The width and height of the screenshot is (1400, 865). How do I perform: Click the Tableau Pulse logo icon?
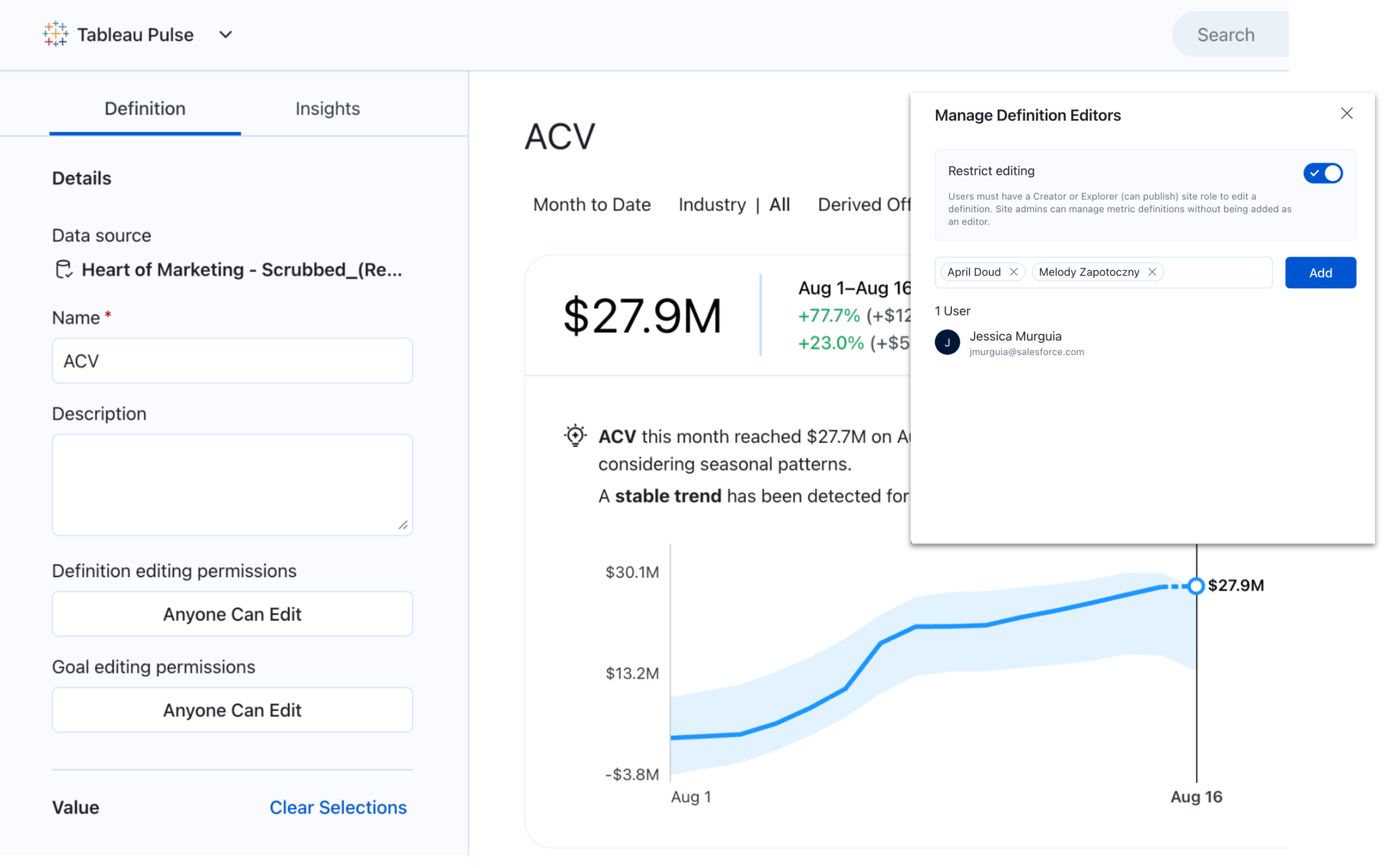[56, 35]
